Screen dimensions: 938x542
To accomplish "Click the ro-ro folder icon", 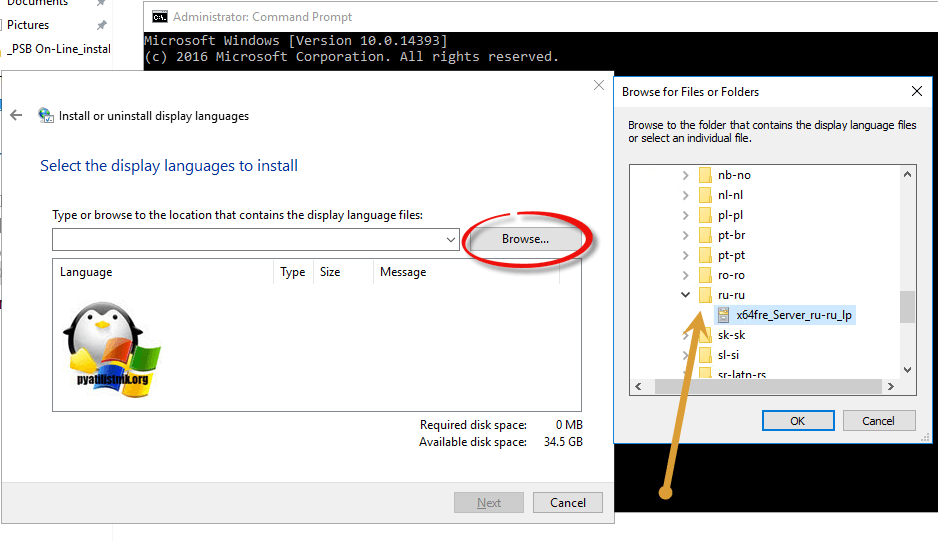I will point(705,275).
